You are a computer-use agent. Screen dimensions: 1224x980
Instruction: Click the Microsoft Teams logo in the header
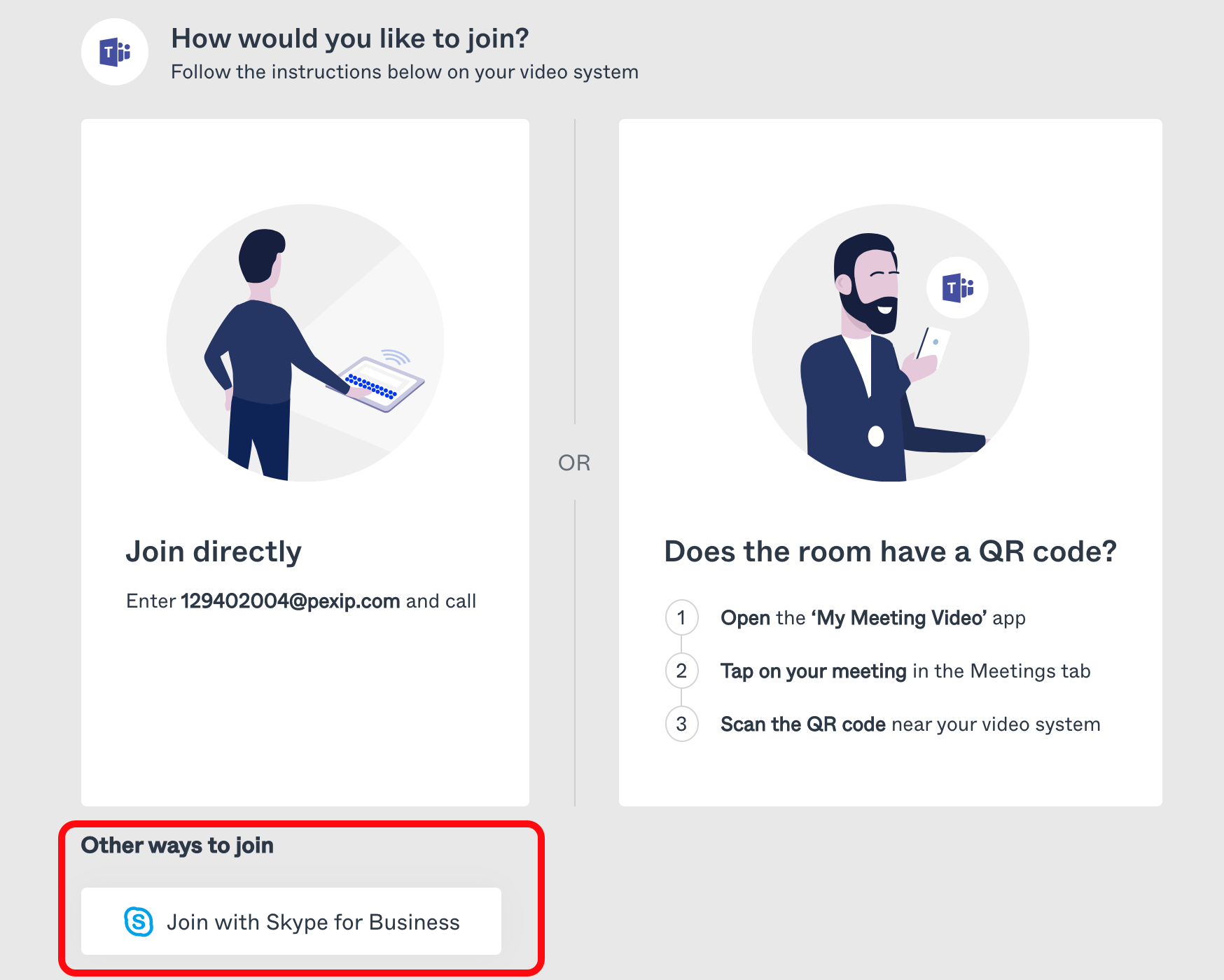[115, 52]
